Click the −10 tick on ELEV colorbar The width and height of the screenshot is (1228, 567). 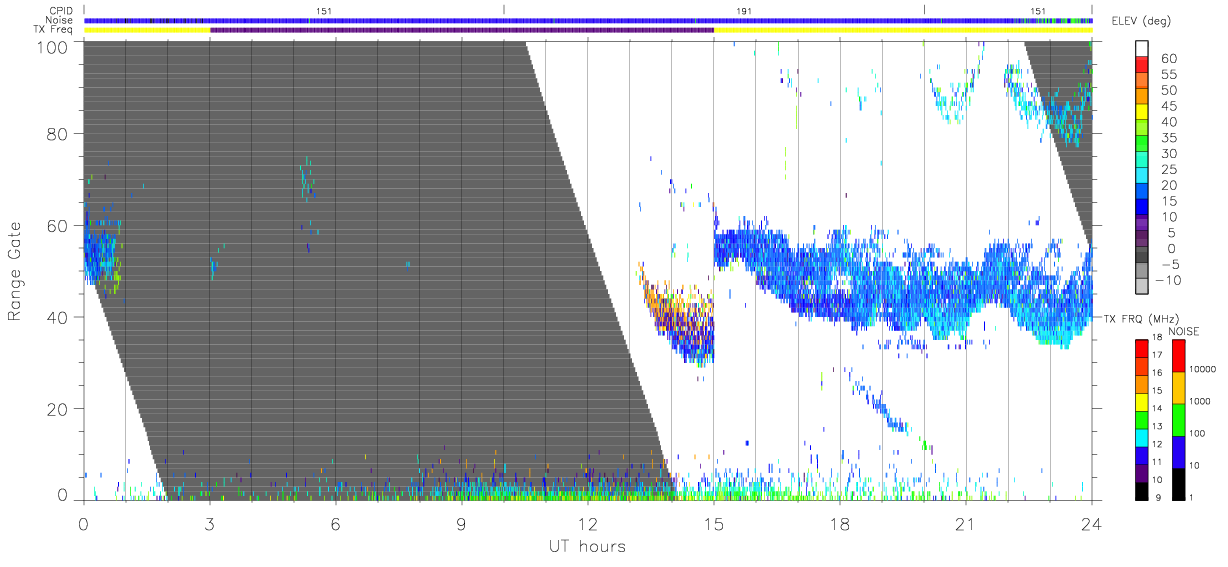click(x=1168, y=280)
